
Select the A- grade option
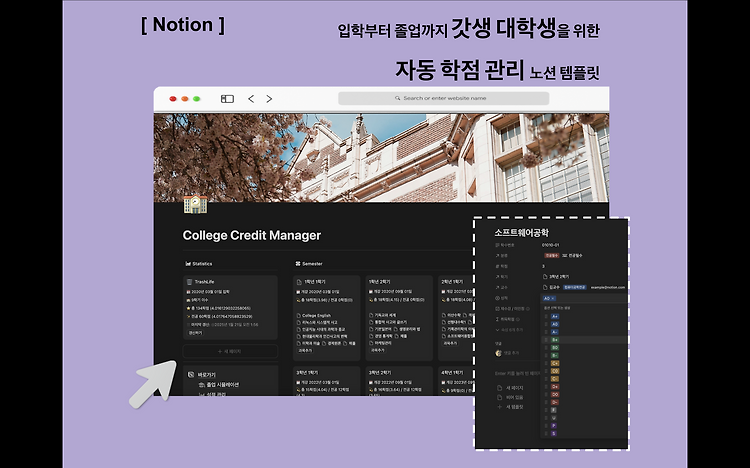click(555, 332)
